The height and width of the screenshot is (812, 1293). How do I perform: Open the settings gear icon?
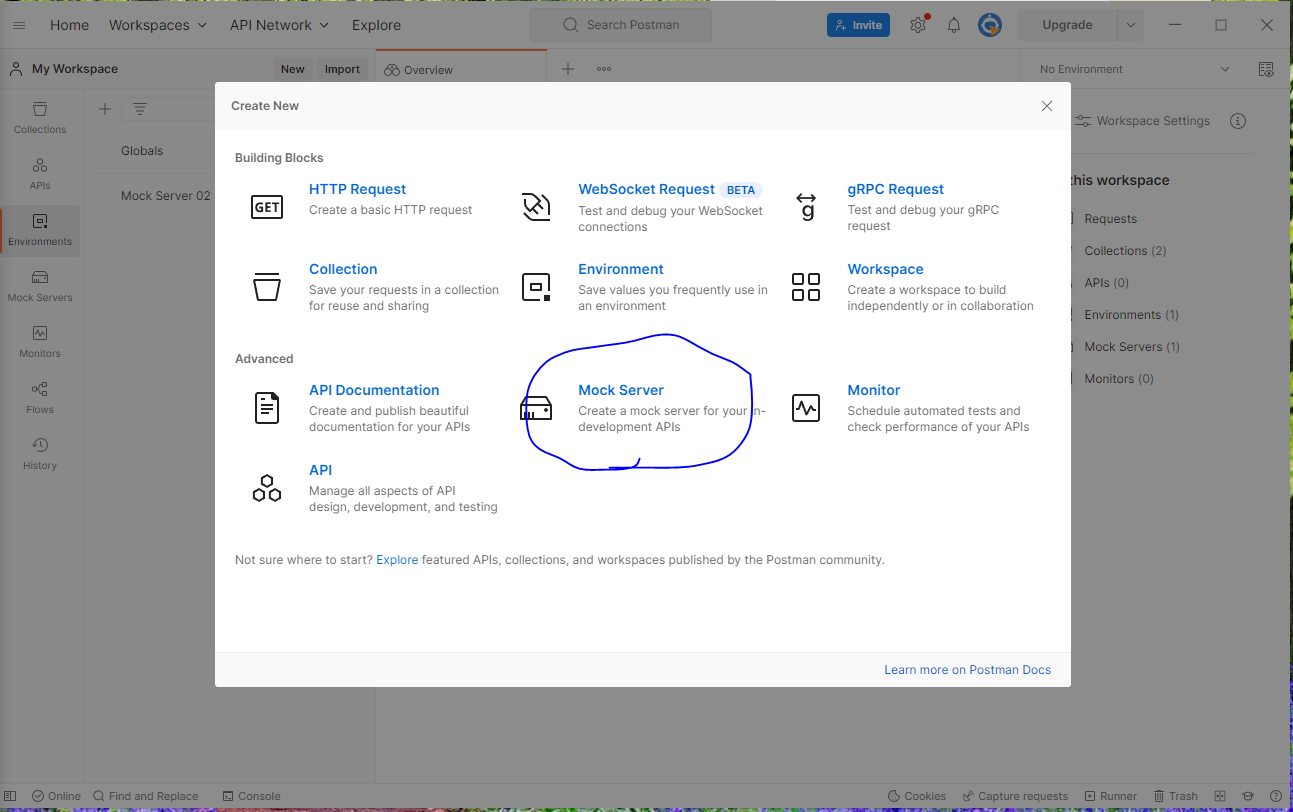tap(918, 25)
